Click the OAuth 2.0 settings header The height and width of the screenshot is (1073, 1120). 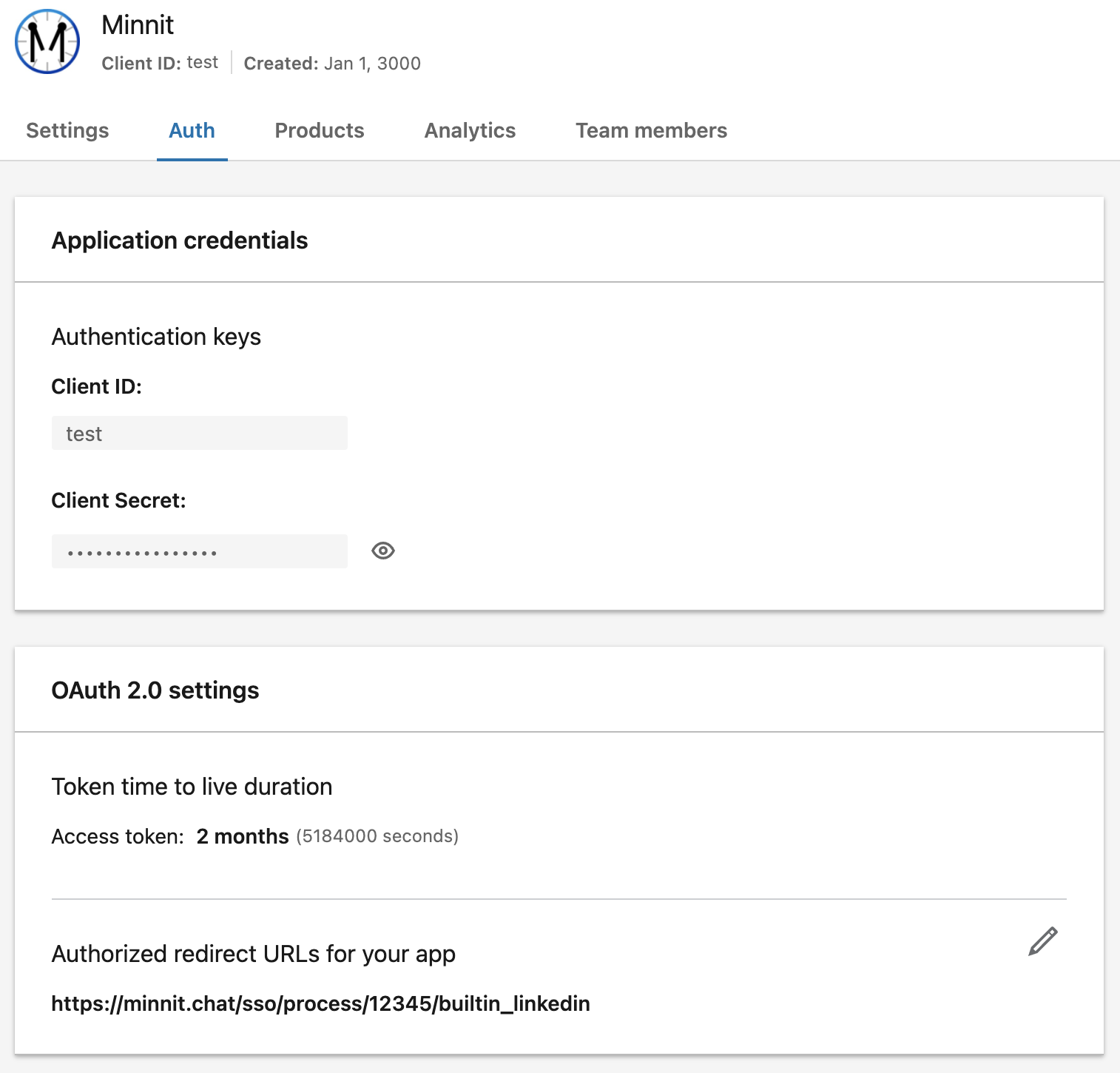click(x=155, y=690)
